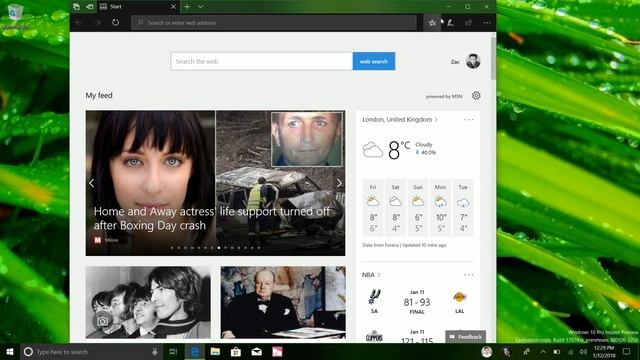Open the Zac profile avatar

(473, 61)
